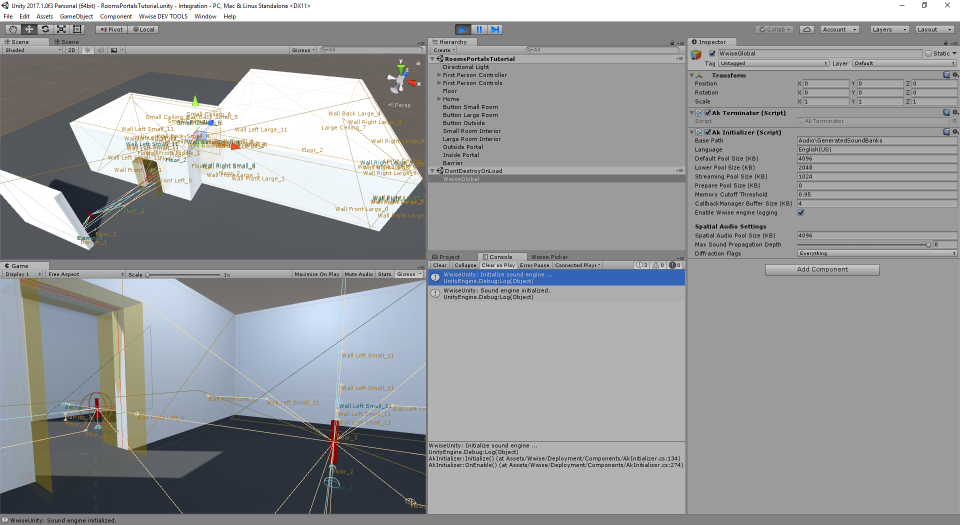Select the Rect Transform tool

click(x=76, y=29)
